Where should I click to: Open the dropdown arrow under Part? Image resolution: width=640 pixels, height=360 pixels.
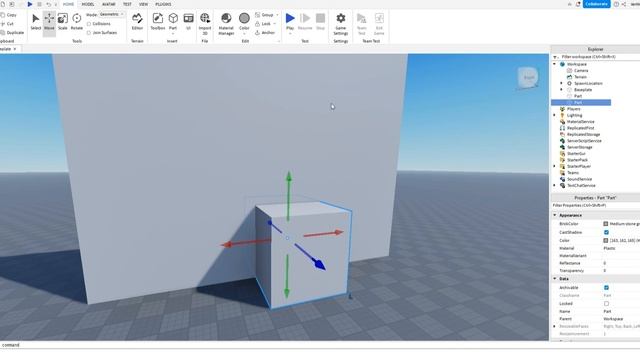[173, 33]
